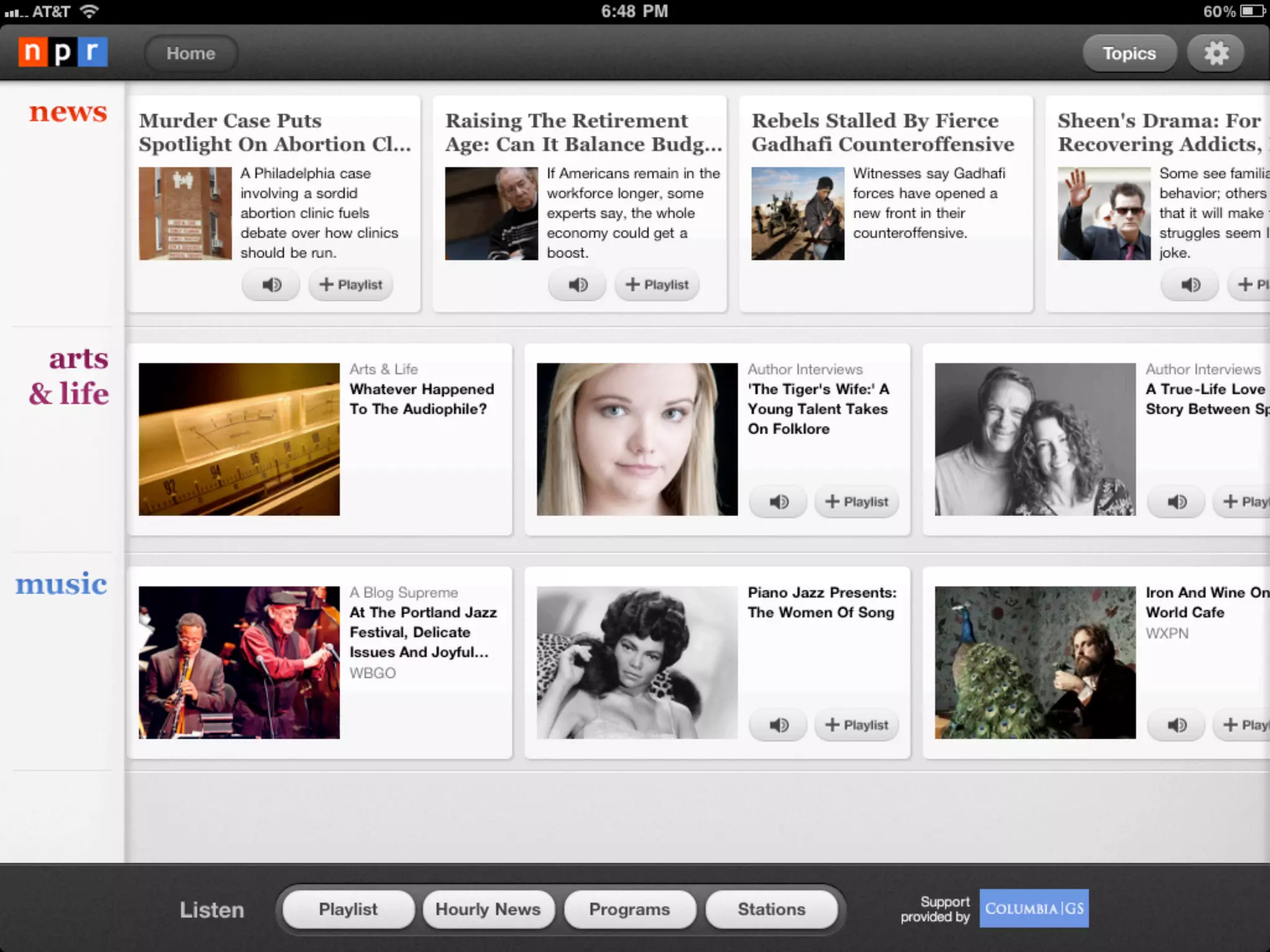Tap the Columbia GS sponsor banner
This screenshot has width=1270, height=952.
(1034, 909)
